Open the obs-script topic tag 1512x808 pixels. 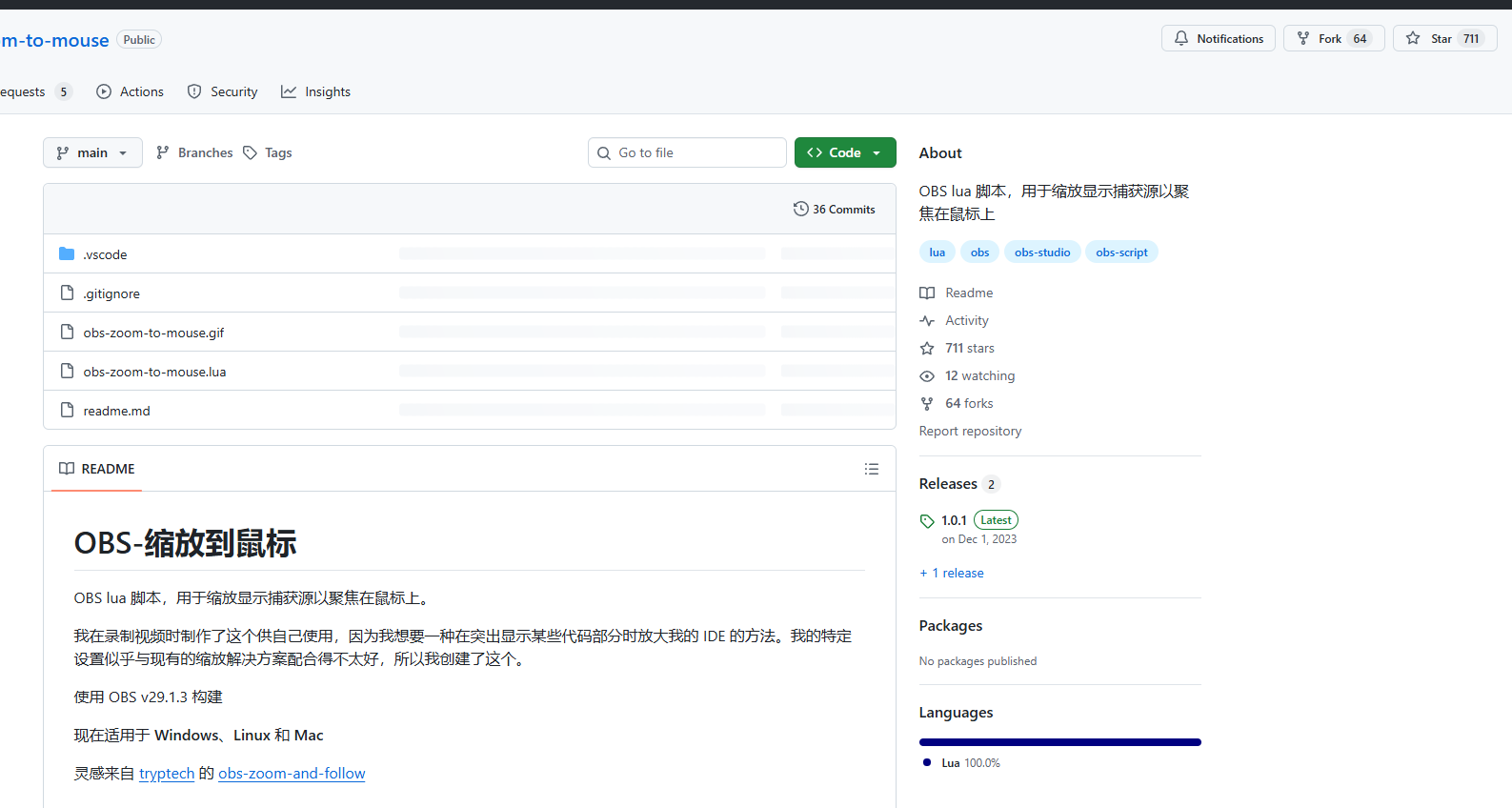tap(1121, 252)
